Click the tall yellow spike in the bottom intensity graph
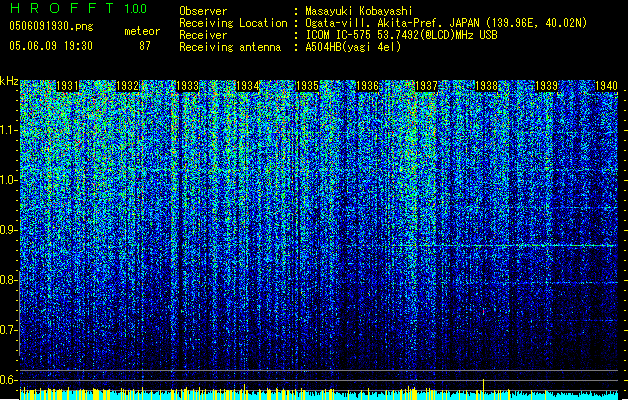629x400 pixels. coord(483,388)
